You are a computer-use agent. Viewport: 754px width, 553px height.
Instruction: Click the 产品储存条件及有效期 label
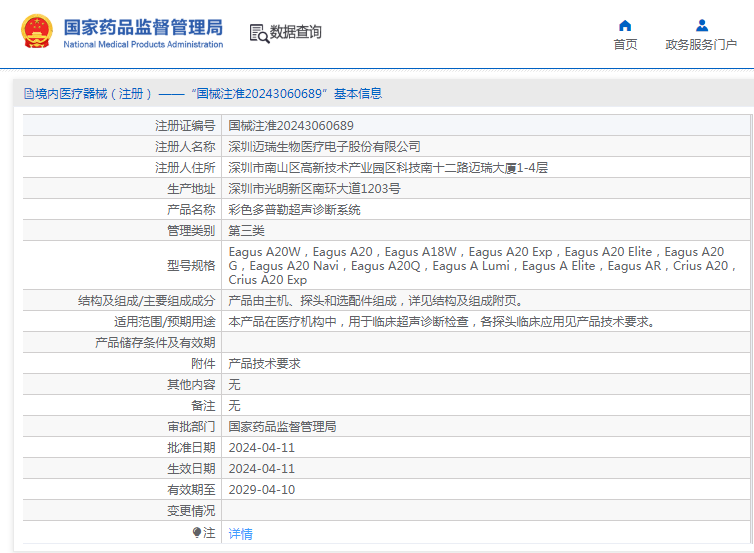(x=155, y=343)
